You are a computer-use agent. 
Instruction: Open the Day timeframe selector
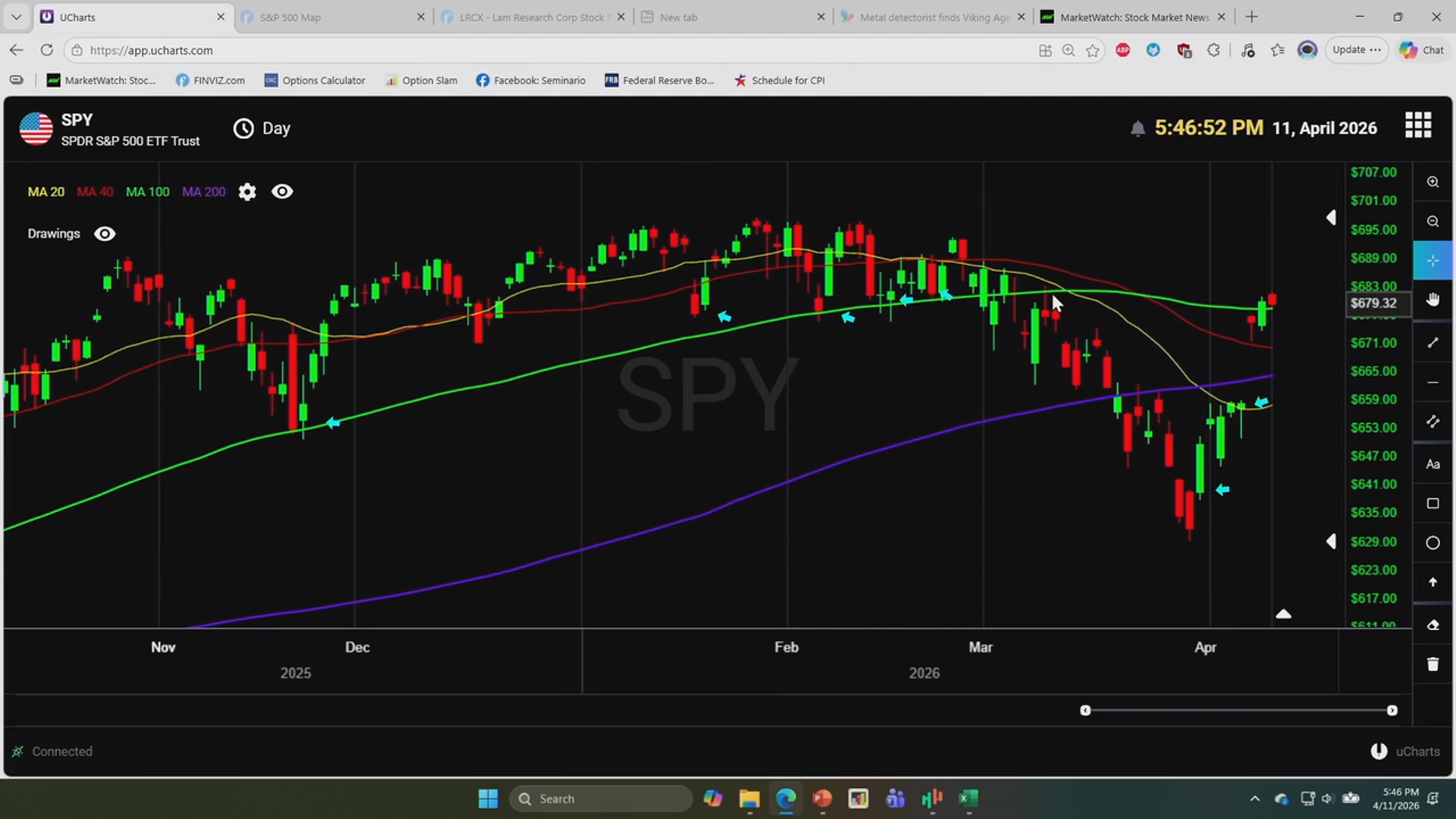pos(262,128)
